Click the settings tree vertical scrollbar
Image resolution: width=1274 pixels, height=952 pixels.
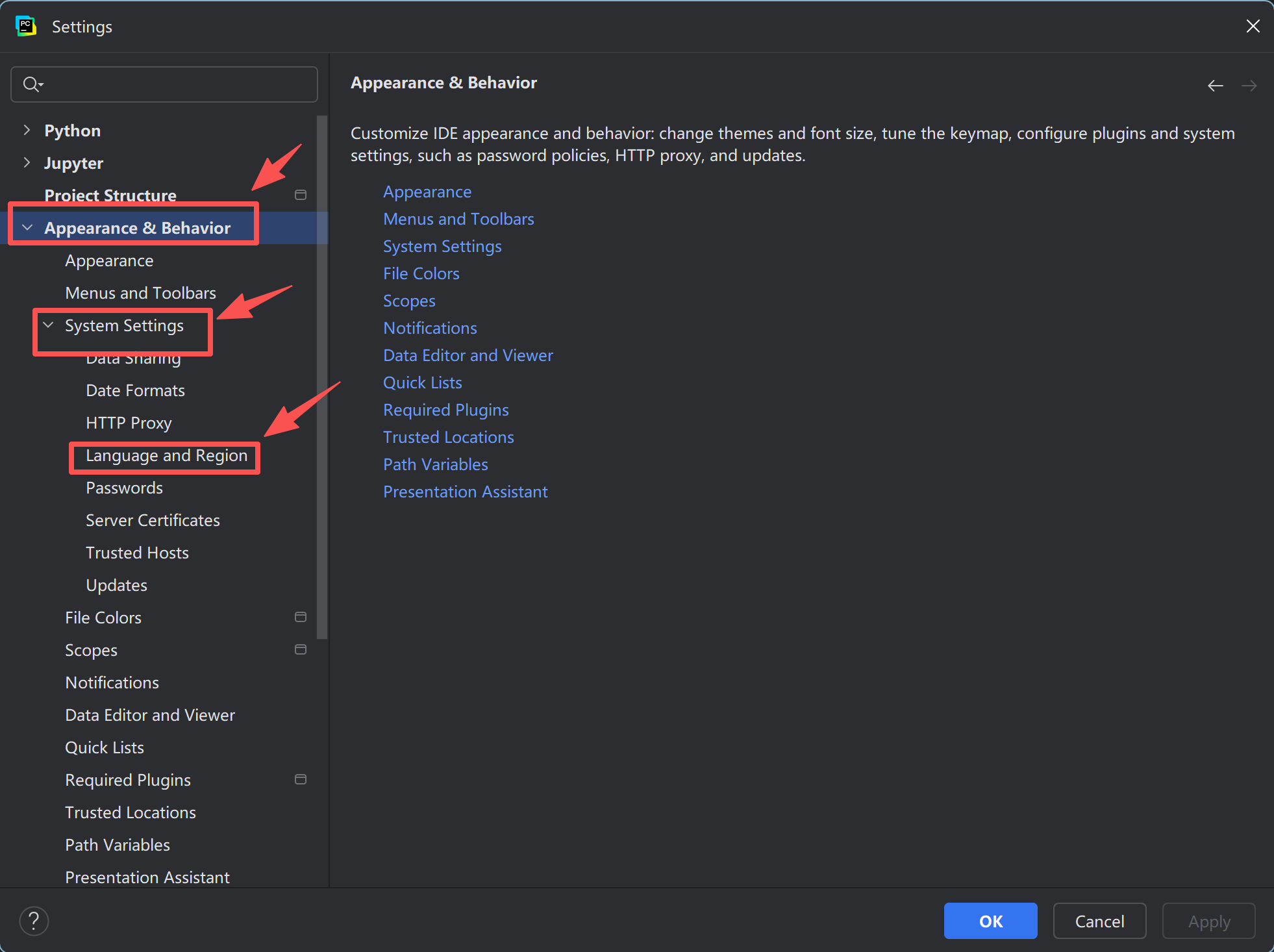[322, 377]
